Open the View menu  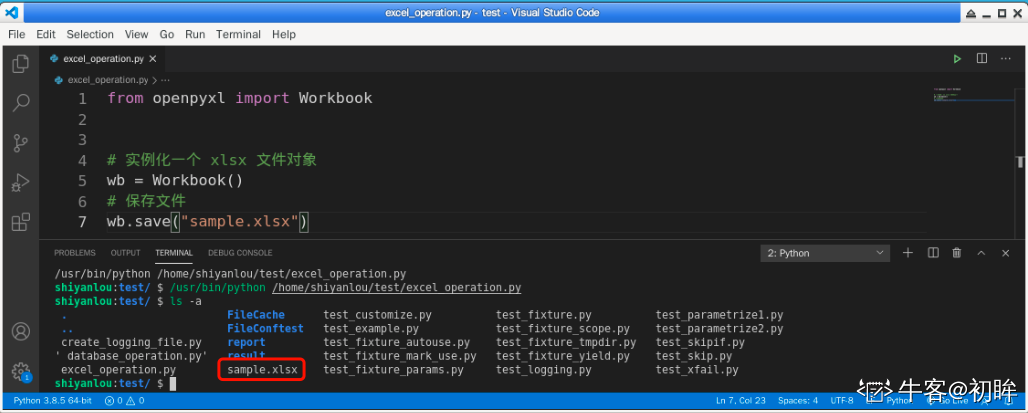tap(136, 34)
